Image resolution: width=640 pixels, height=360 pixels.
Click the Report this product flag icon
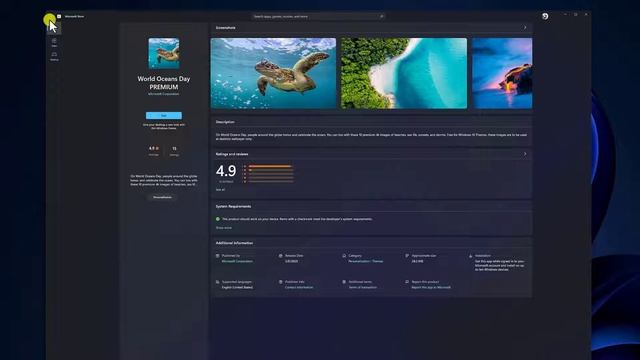(x=407, y=282)
